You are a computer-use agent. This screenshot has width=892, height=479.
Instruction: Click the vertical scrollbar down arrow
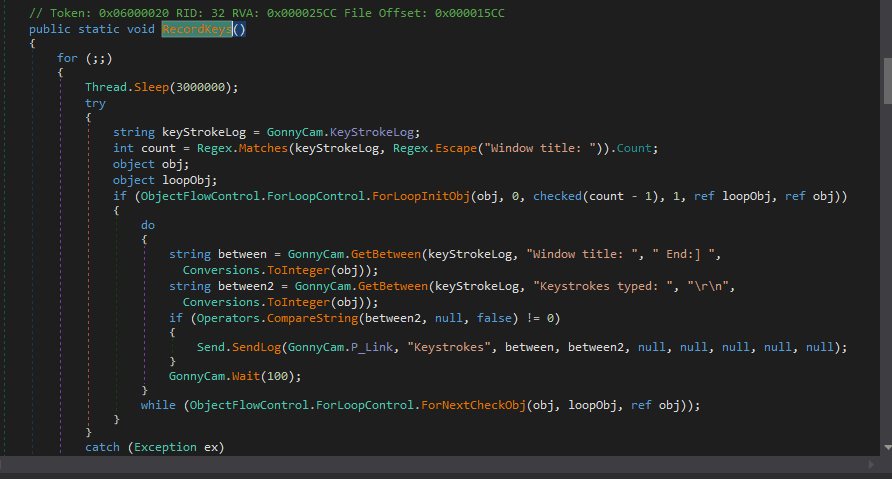[x=887, y=448]
